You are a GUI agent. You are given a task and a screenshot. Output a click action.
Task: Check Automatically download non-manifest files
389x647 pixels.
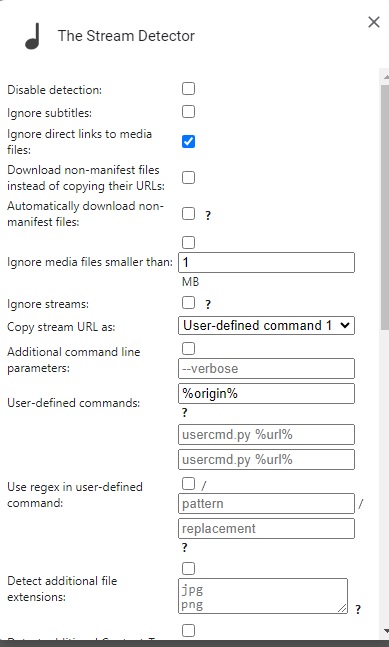tap(189, 214)
